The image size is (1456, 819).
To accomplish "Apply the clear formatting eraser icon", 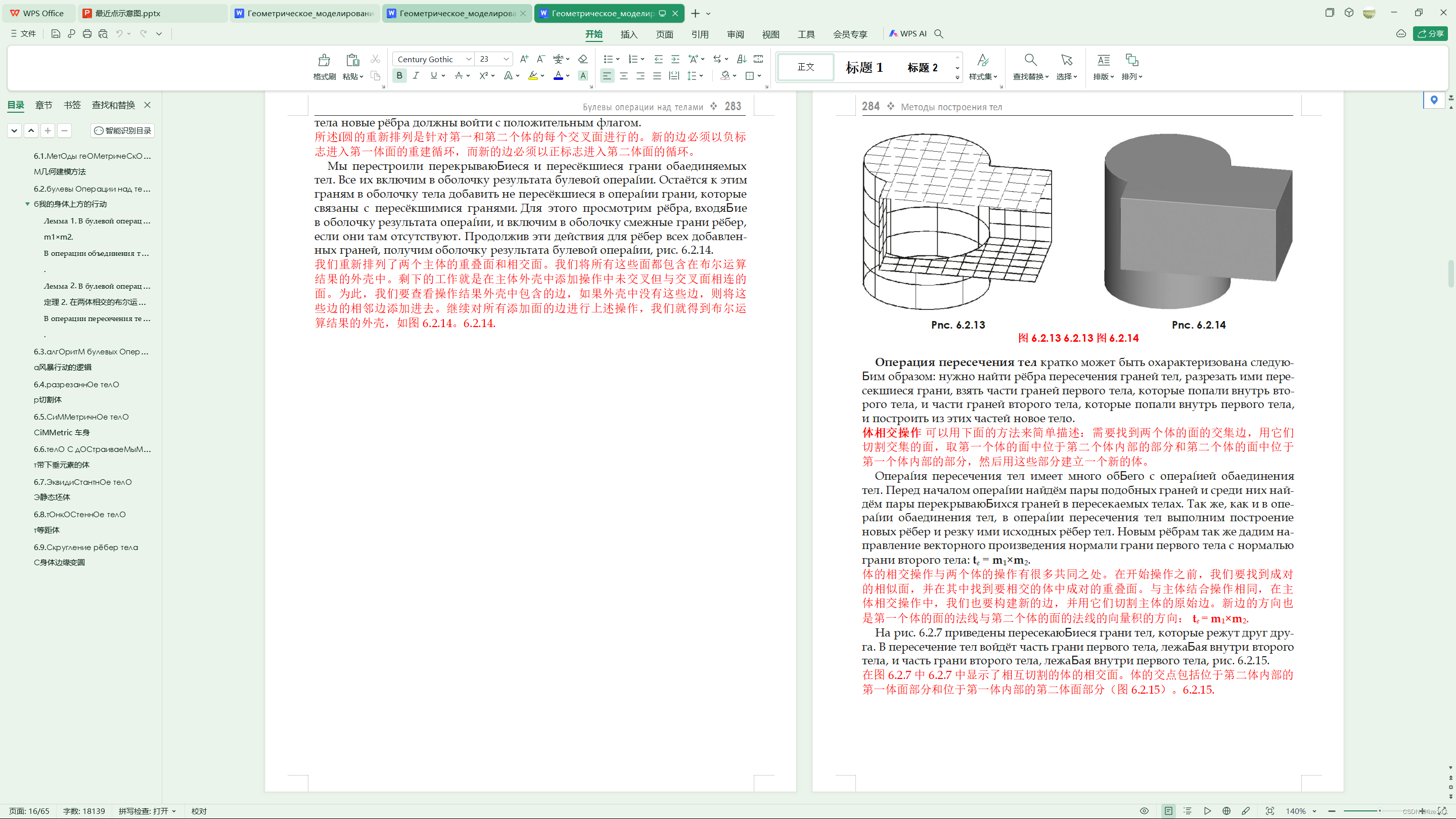I will 583,59.
